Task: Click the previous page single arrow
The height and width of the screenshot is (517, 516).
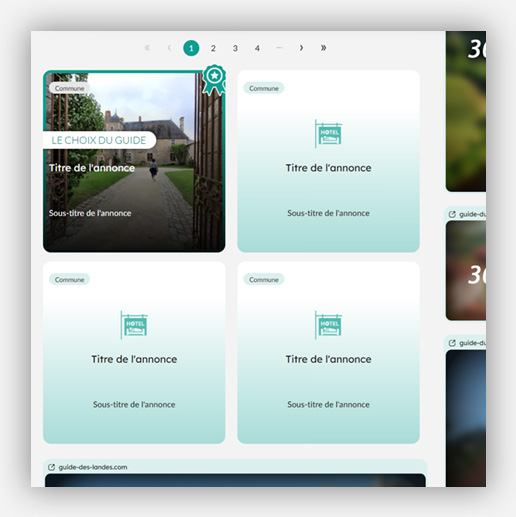Action: pos(169,48)
